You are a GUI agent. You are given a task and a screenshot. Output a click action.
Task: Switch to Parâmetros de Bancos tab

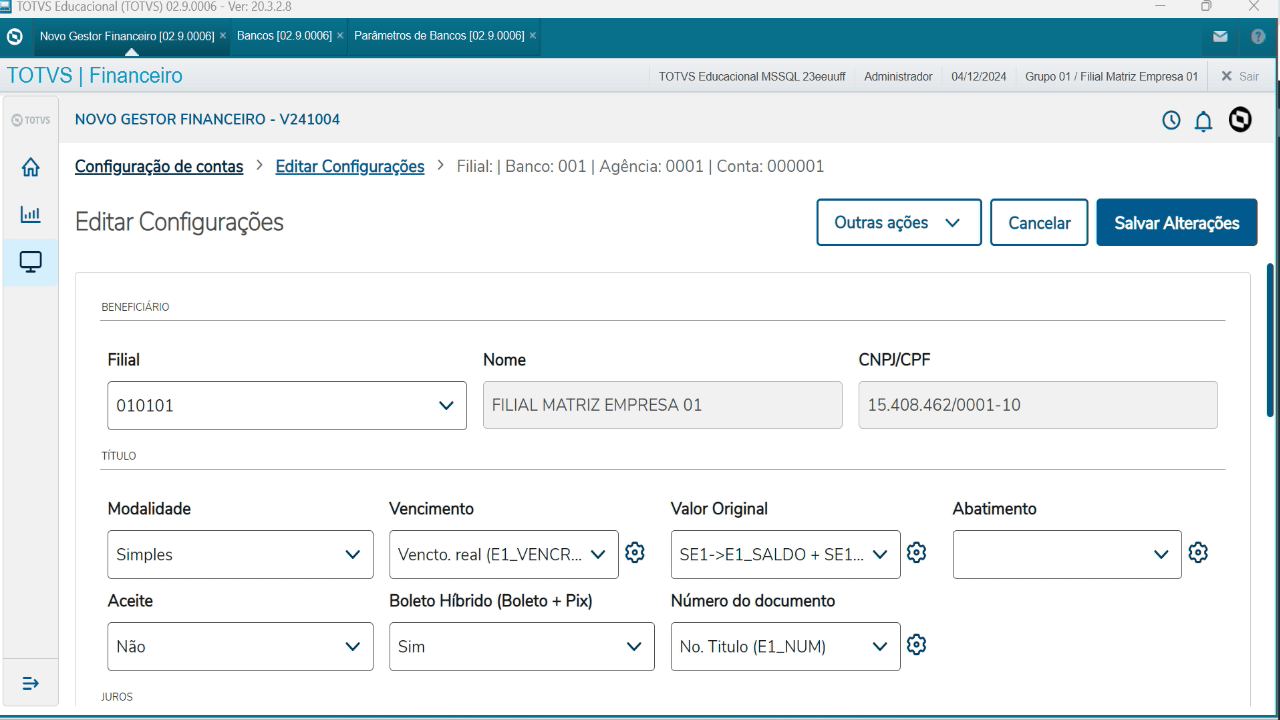click(439, 36)
